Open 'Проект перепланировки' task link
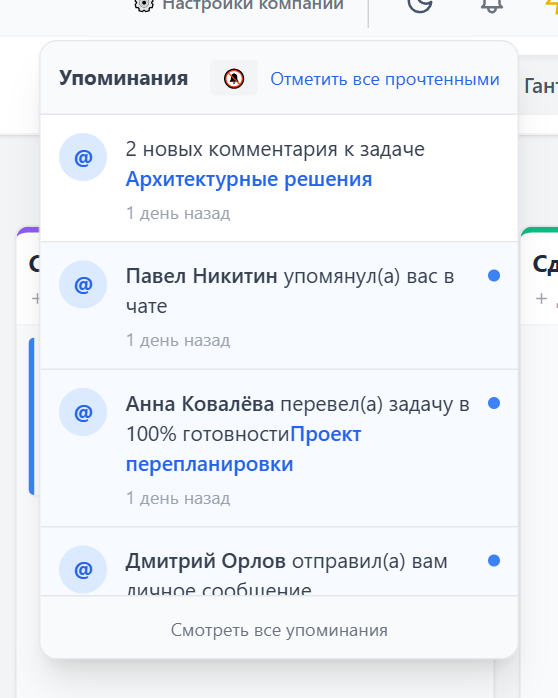 click(x=243, y=449)
